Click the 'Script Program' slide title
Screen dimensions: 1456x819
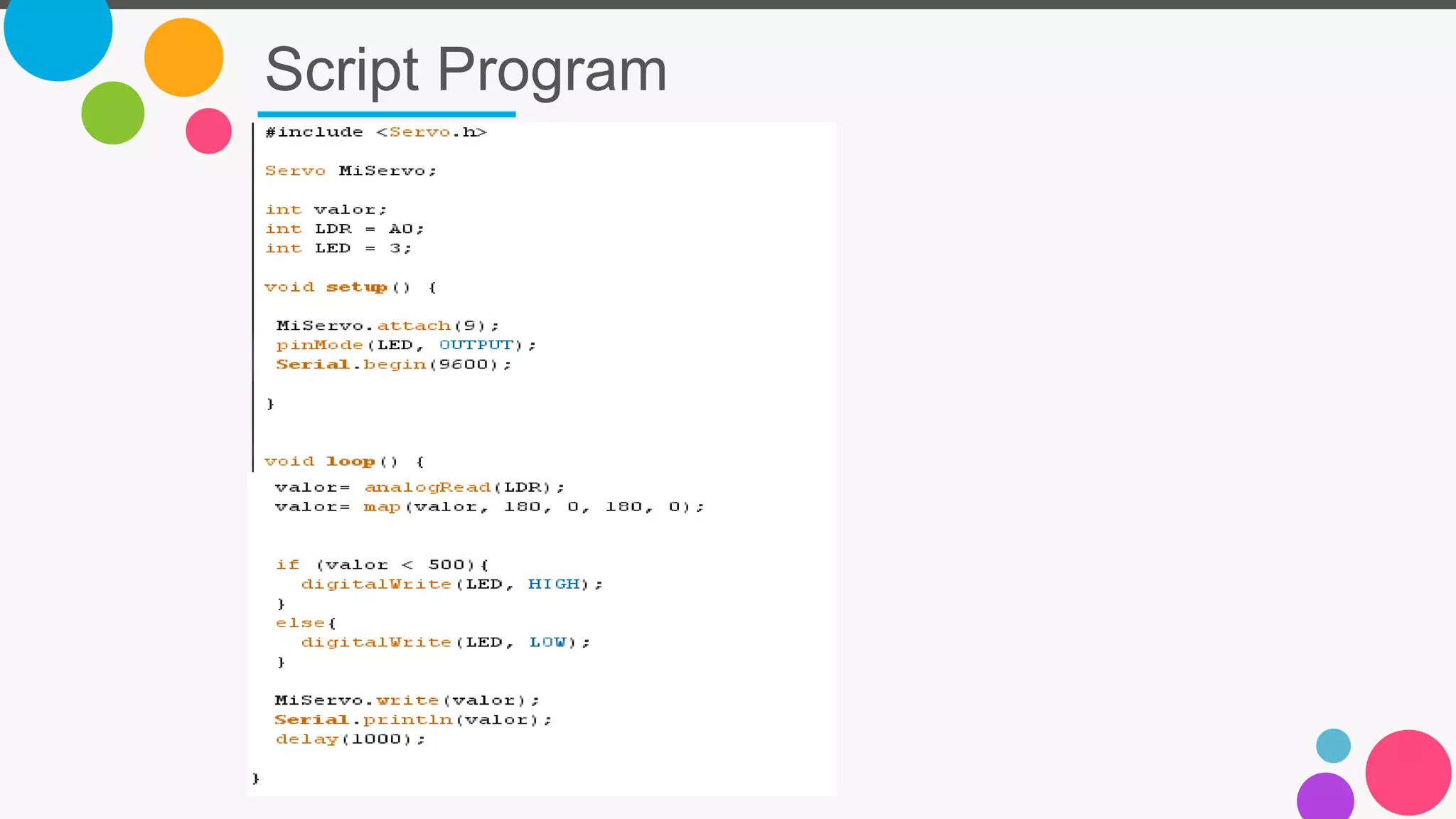tap(466, 71)
